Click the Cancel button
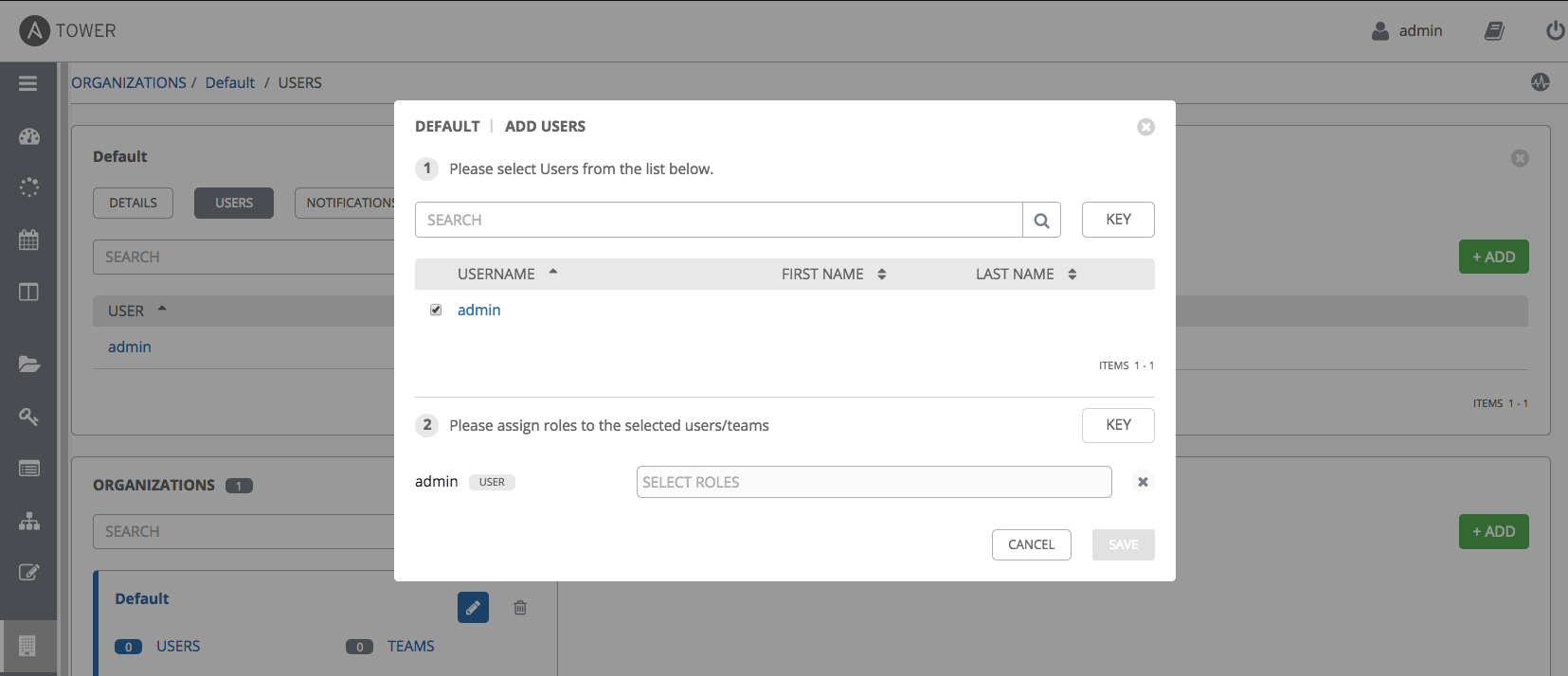 (1031, 544)
